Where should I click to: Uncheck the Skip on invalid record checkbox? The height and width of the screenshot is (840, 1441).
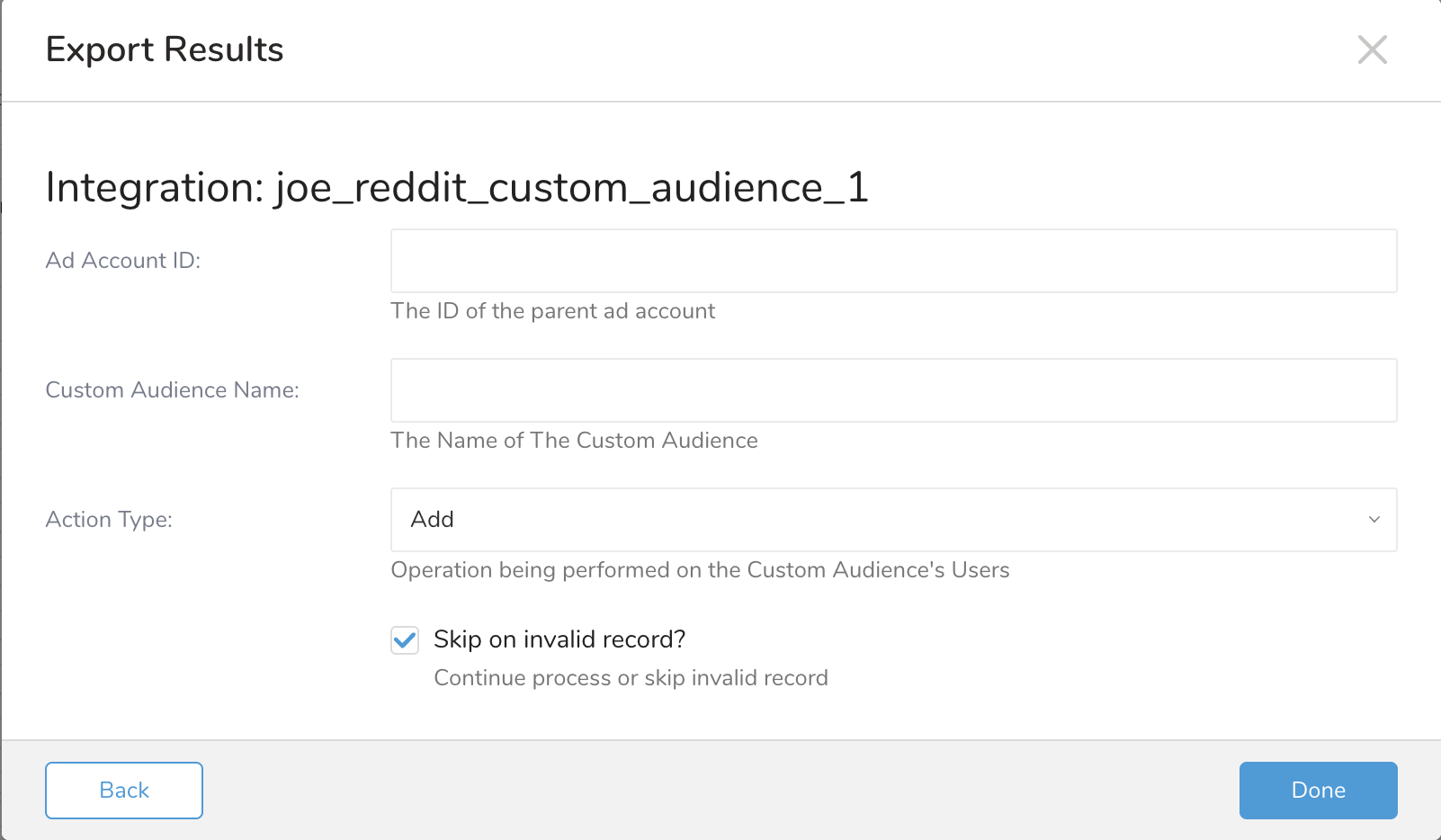click(x=405, y=640)
